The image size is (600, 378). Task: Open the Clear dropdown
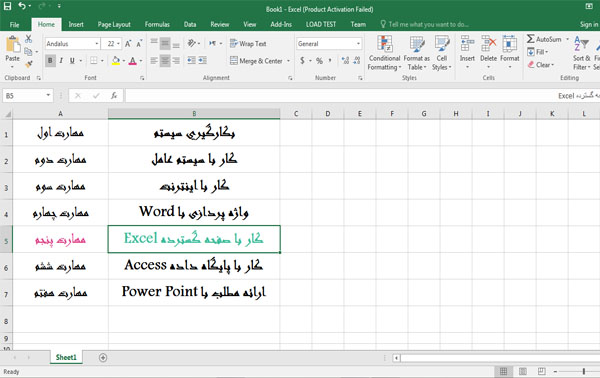tap(541, 65)
